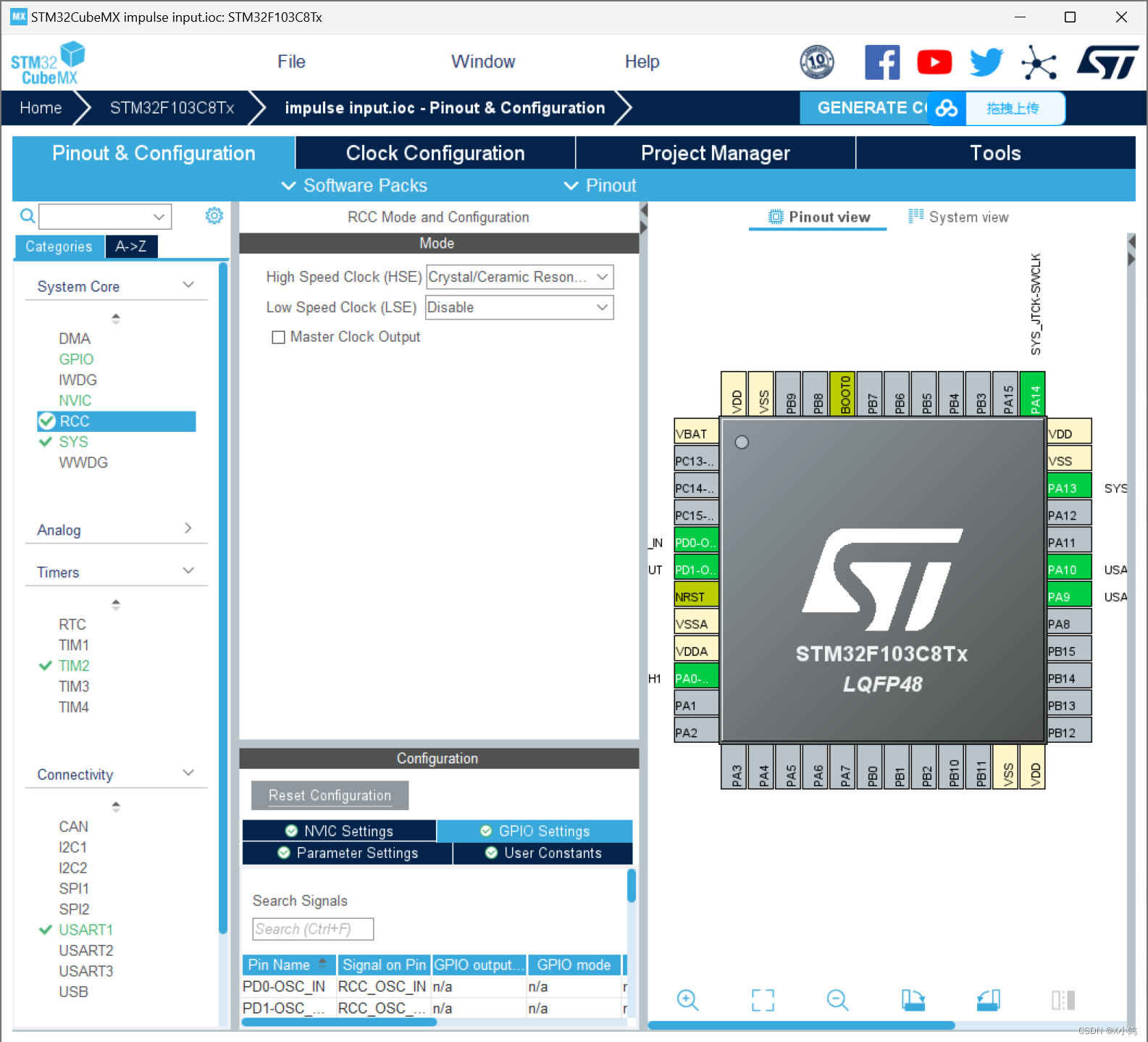This screenshot has height=1042, width=1148.
Task: Switch to System view
Action: (958, 217)
